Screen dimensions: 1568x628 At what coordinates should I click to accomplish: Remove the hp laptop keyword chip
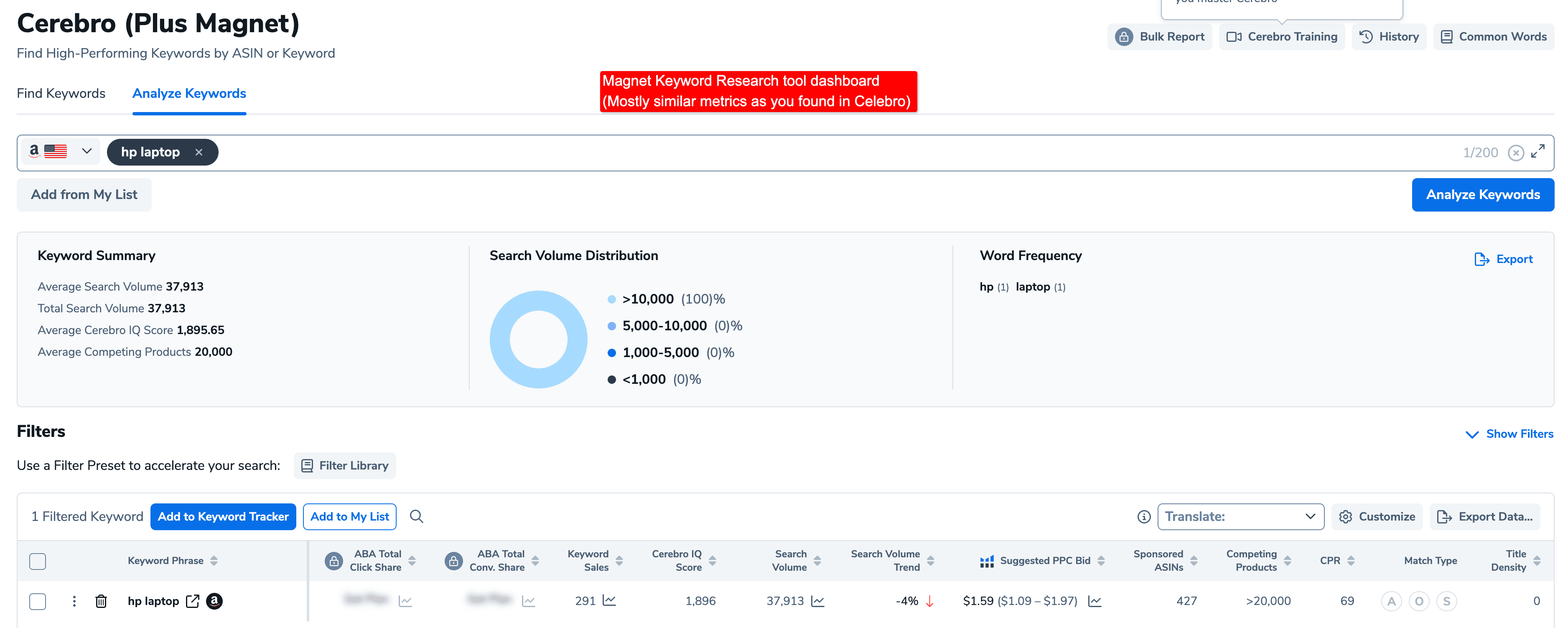199,152
